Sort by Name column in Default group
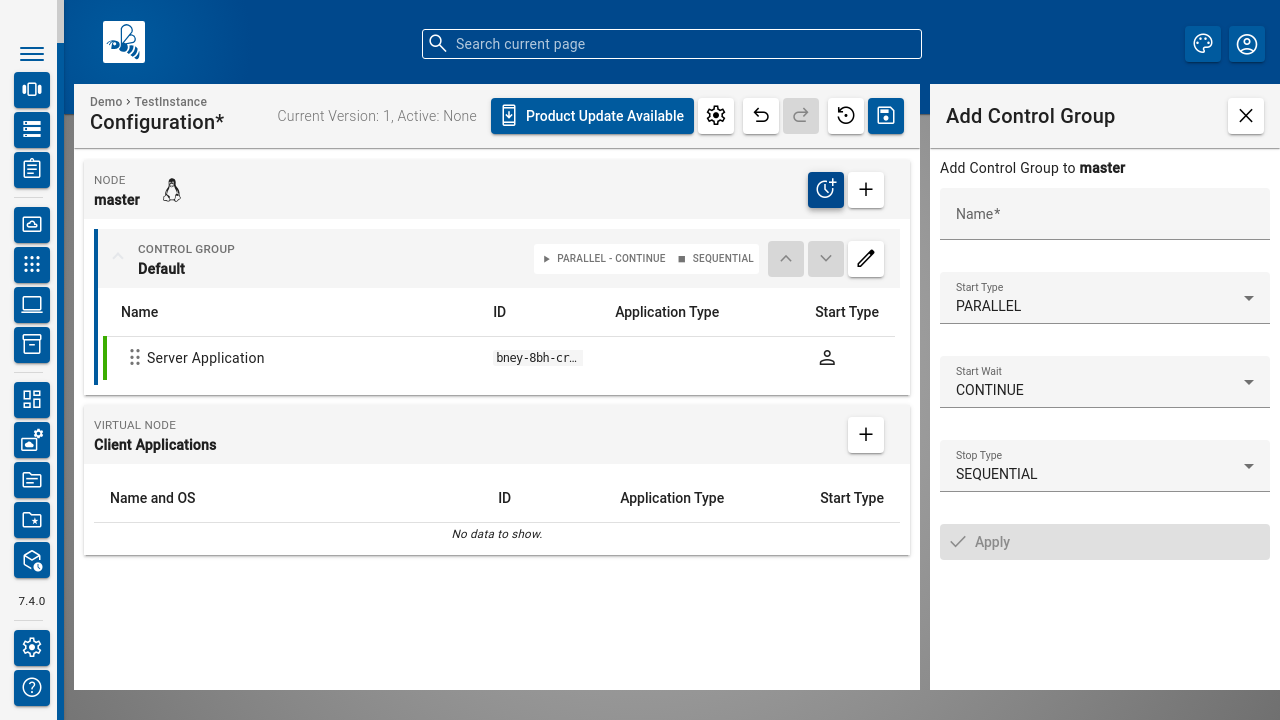This screenshot has height=720, width=1280. [x=140, y=312]
